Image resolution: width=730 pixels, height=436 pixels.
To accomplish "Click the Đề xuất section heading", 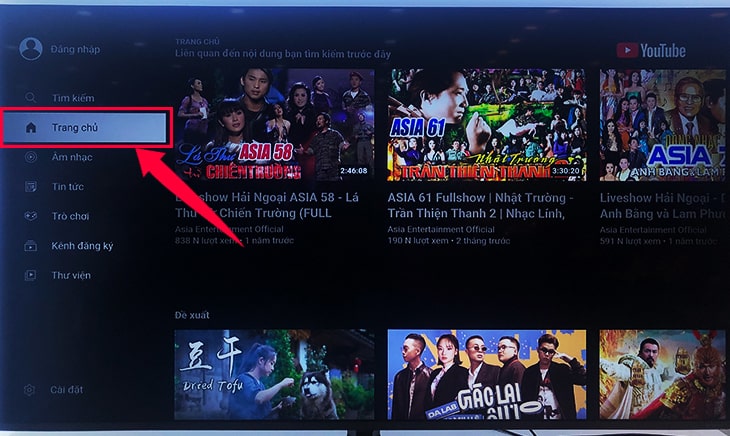I will [x=192, y=315].
